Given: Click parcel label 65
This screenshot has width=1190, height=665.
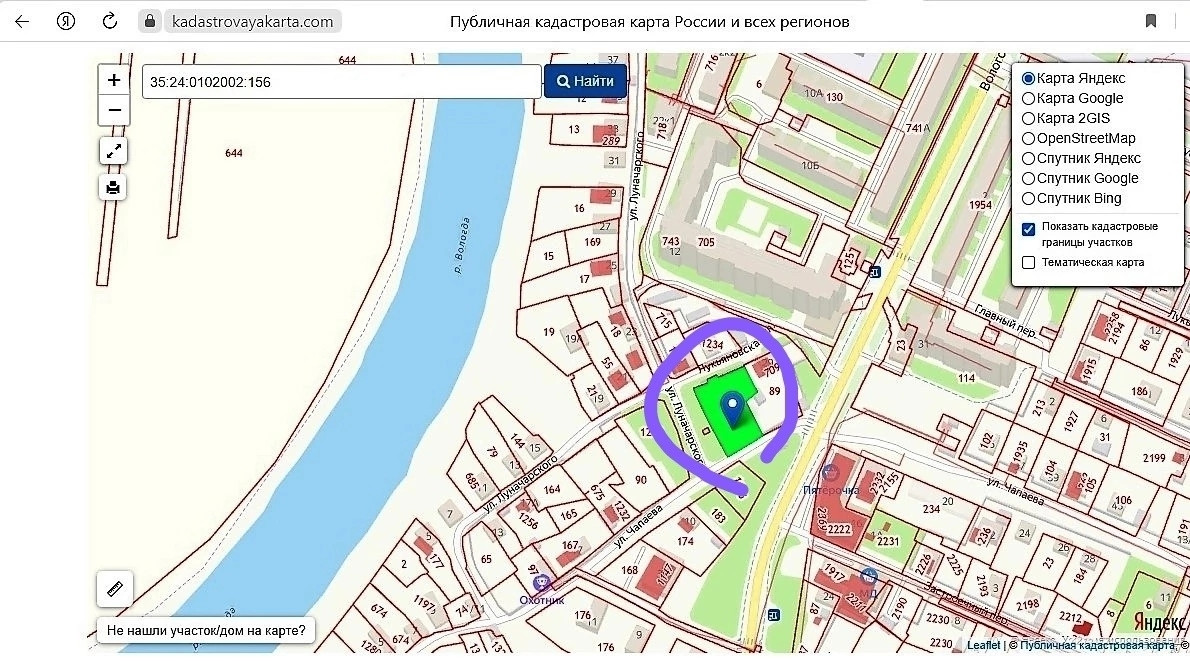Looking at the screenshot, I should point(486,559).
